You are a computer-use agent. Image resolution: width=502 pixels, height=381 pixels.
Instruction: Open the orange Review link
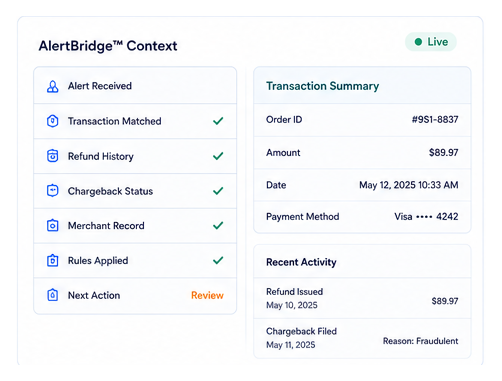pos(207,295)
